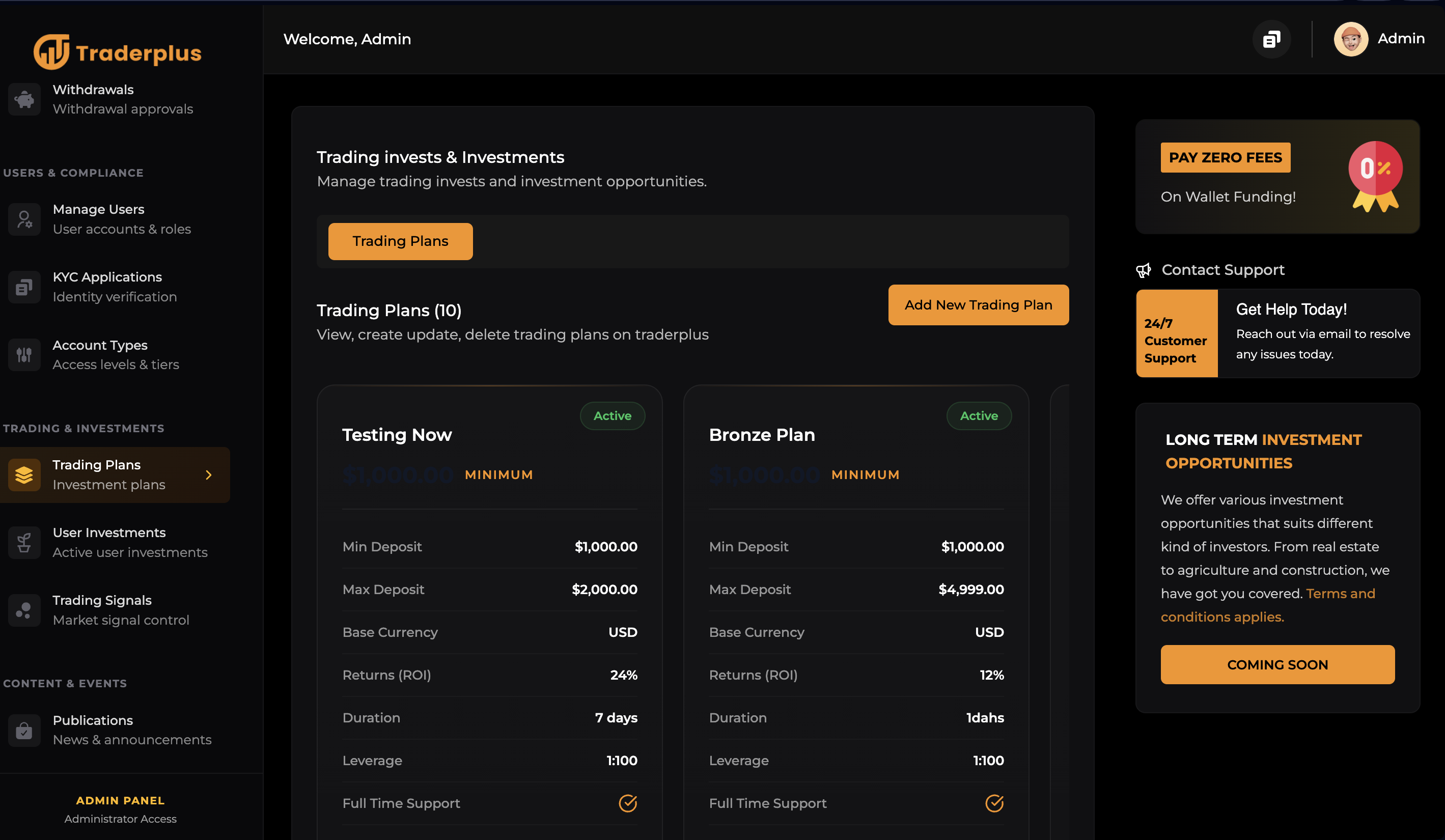1445x840 pixels.
Task: Click Testing Now Full Time Support checkmark
Action: click(628, 803)
